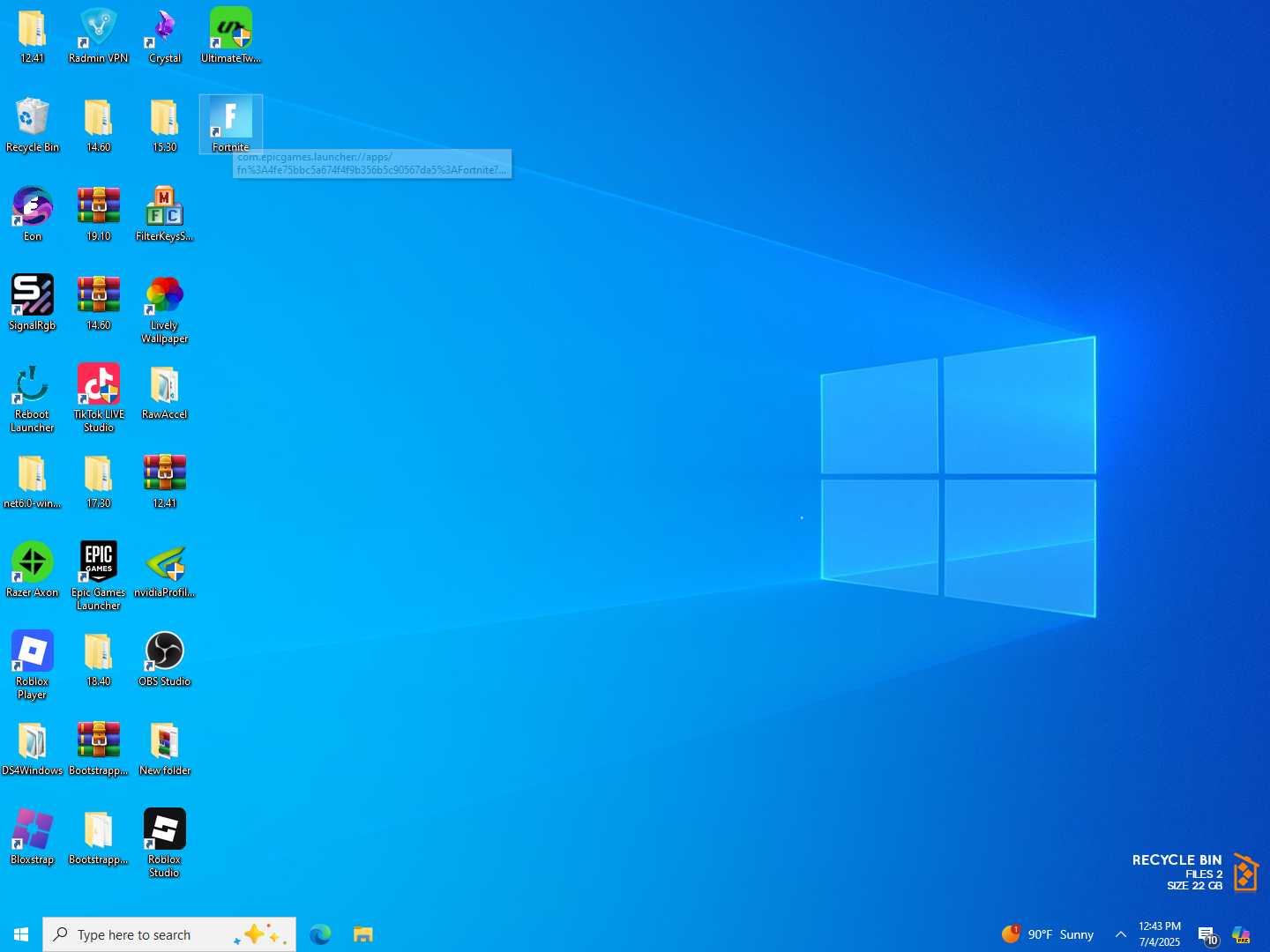Select the 17.30 folder
1270x952 pixels.
[x=99, y=481]
